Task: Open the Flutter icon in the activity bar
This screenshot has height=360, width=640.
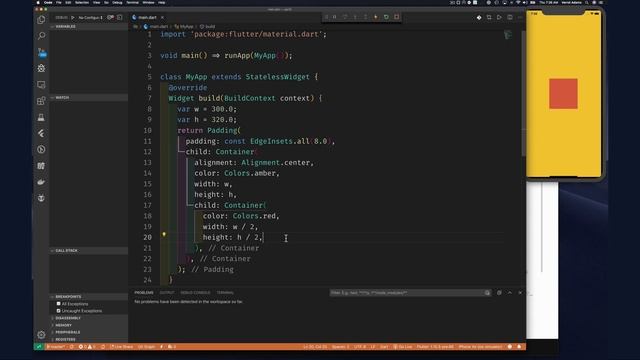Action: coord(41,133)
